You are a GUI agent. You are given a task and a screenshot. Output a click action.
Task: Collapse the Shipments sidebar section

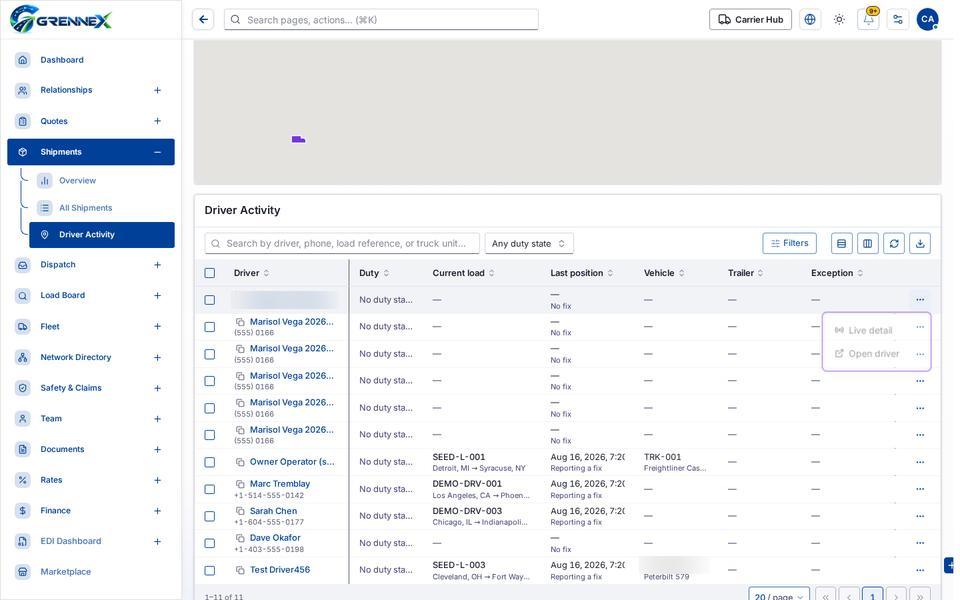(157, 152)
